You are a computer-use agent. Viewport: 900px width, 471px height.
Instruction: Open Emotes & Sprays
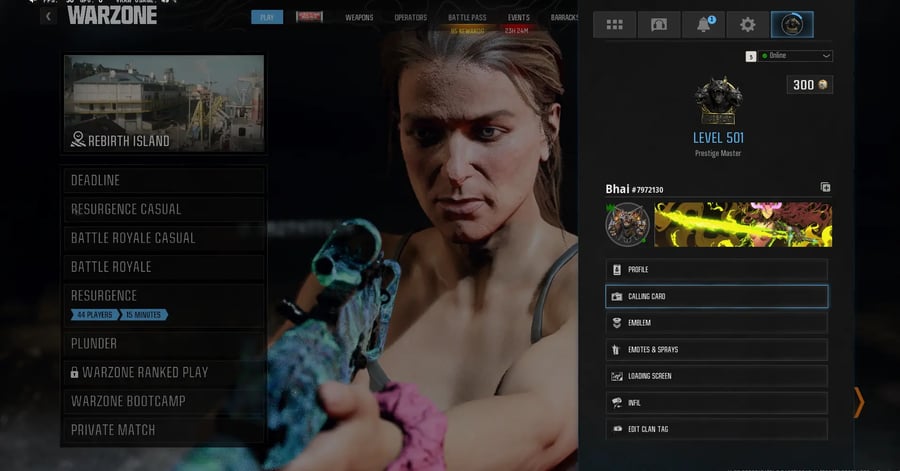[x=716, y=349]
